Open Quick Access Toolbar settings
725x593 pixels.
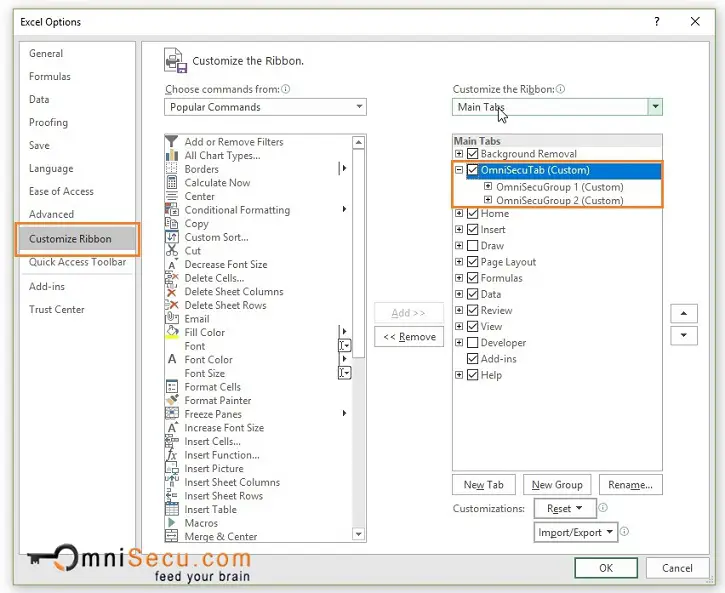(77, 262)
